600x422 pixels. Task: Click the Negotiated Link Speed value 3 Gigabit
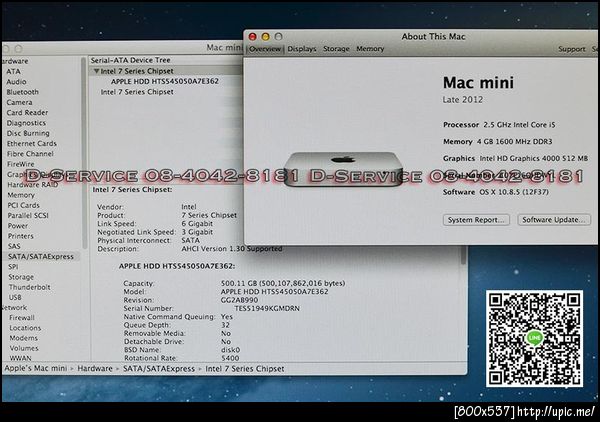click(197, 232)
